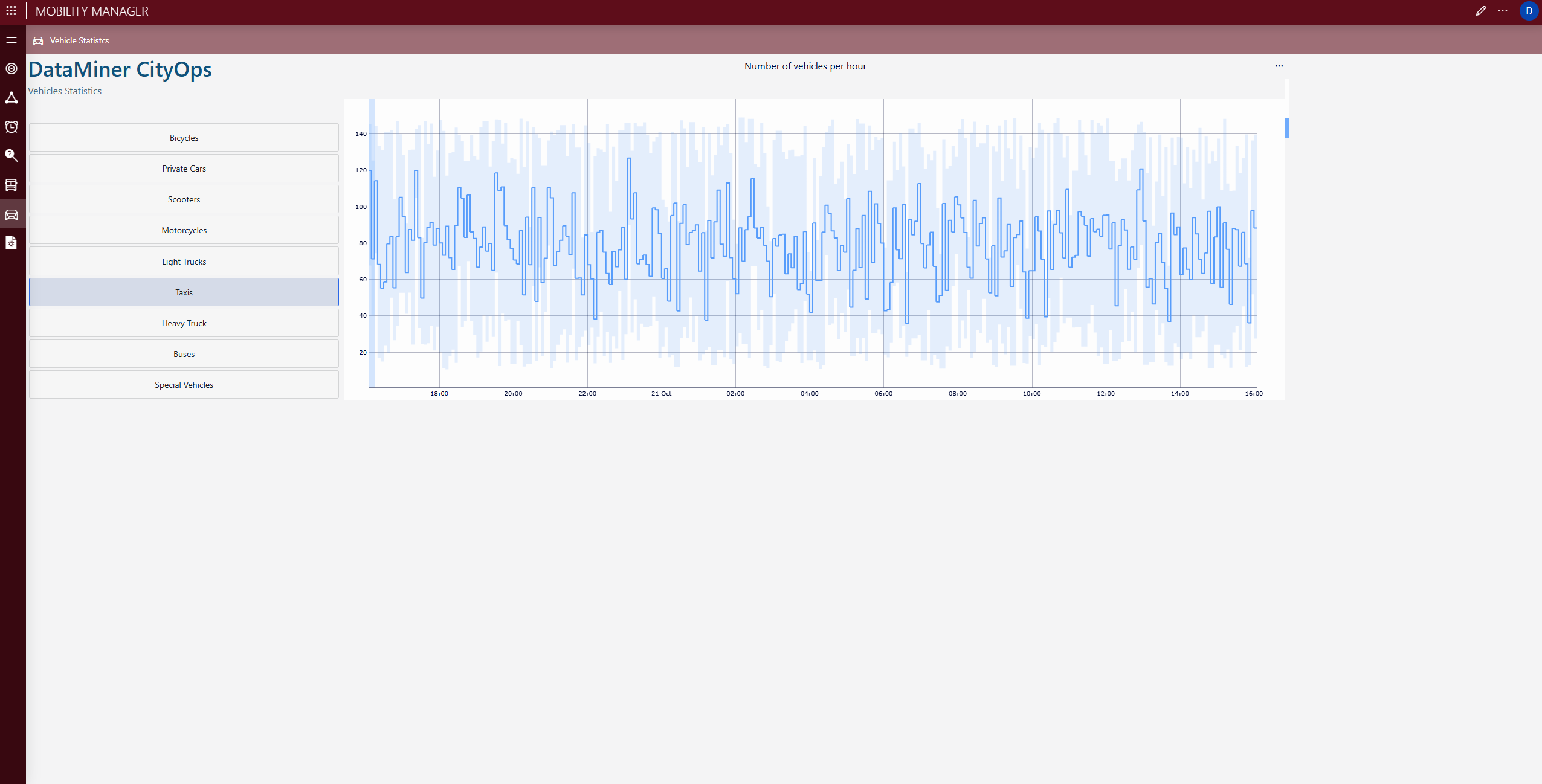
Task: Choose the Taxis vehicle type
Action: [x=184, y=292]
